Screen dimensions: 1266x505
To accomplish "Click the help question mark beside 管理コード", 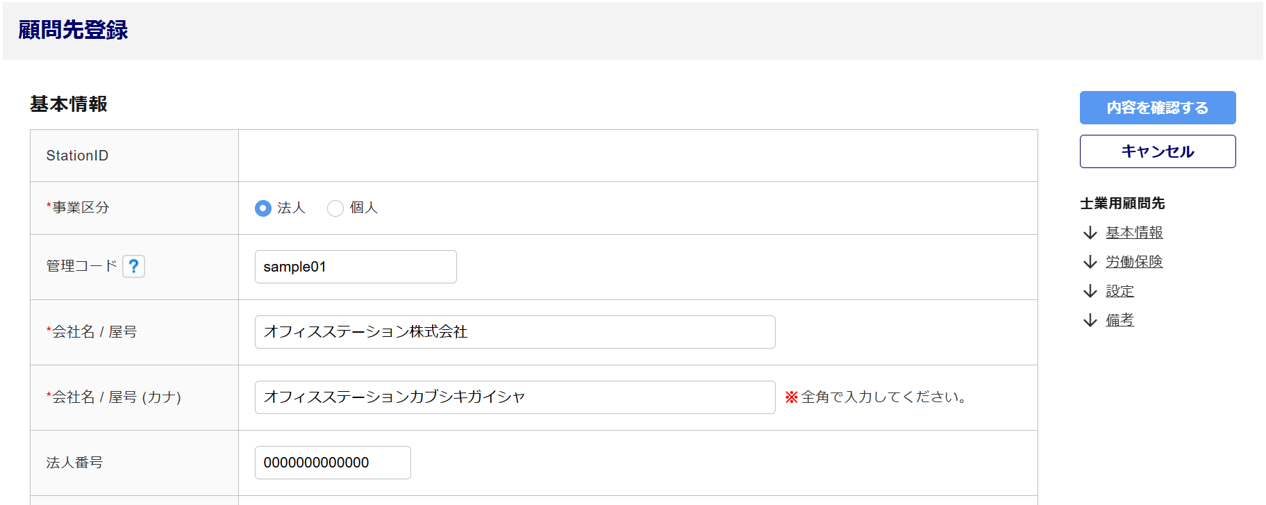I will click(x=134, y=266).
